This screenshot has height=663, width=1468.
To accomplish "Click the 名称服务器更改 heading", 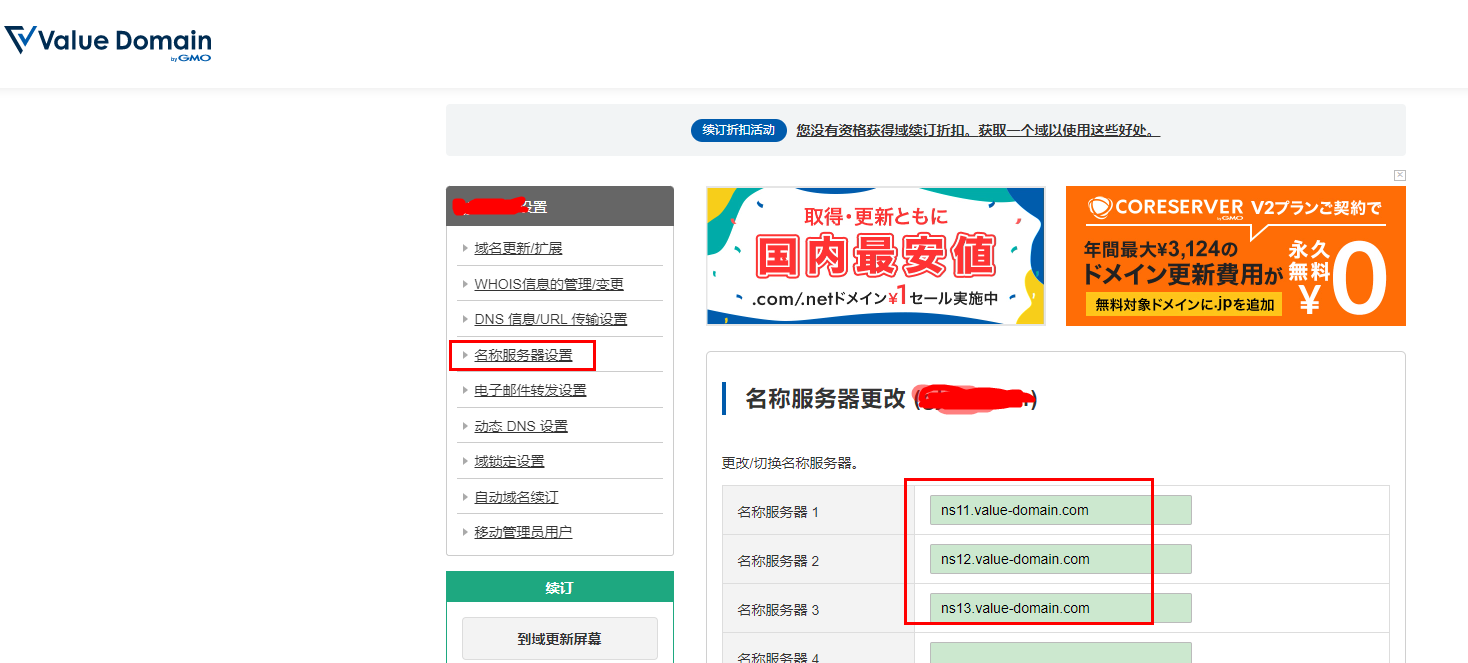I will coord(826,399).
